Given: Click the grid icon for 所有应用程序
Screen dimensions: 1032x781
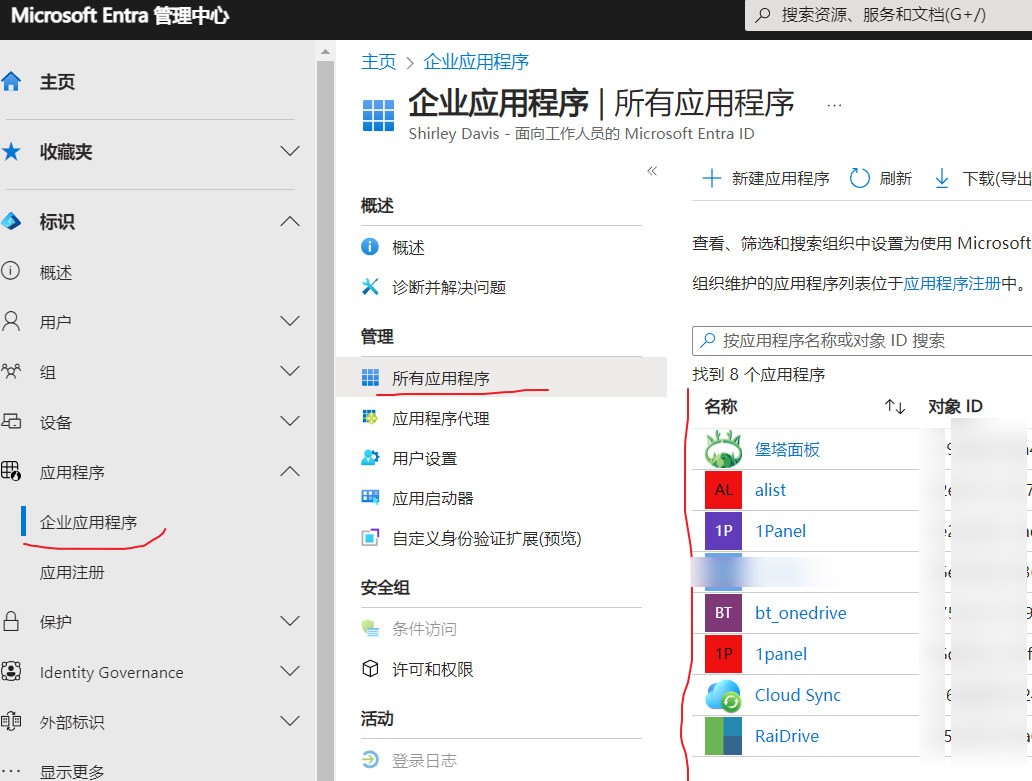Looking at the screenshot, I should pos(370,378).
